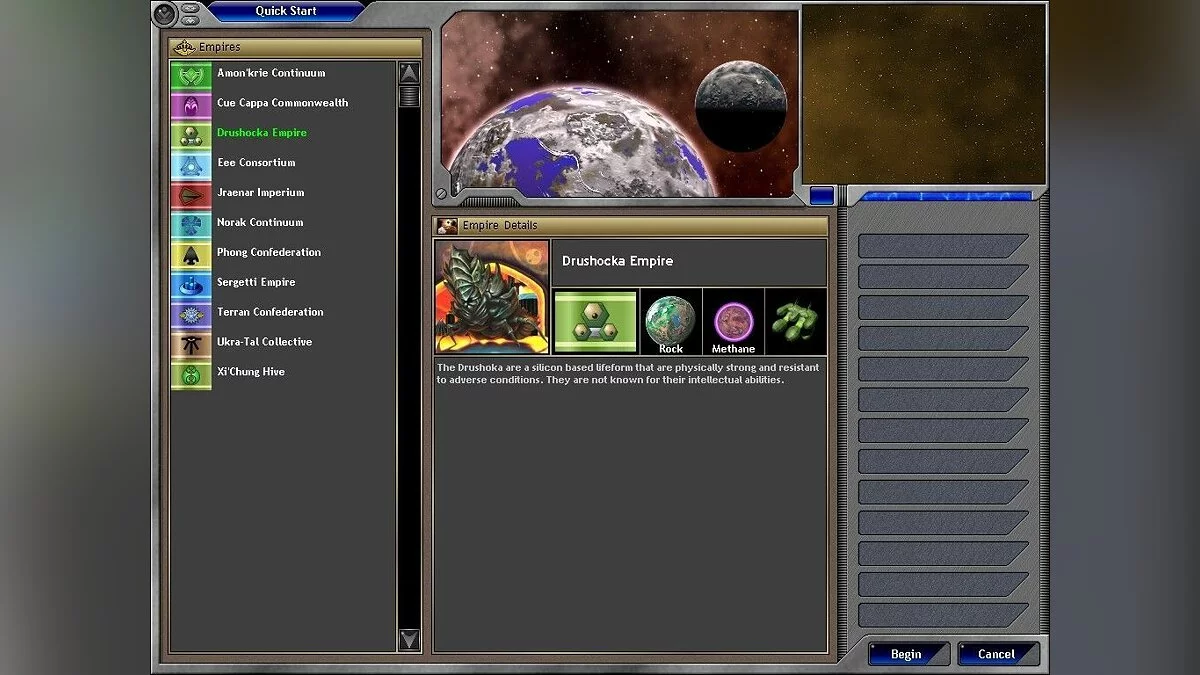Choose Terran Confederation from the list

pos(270,313)
